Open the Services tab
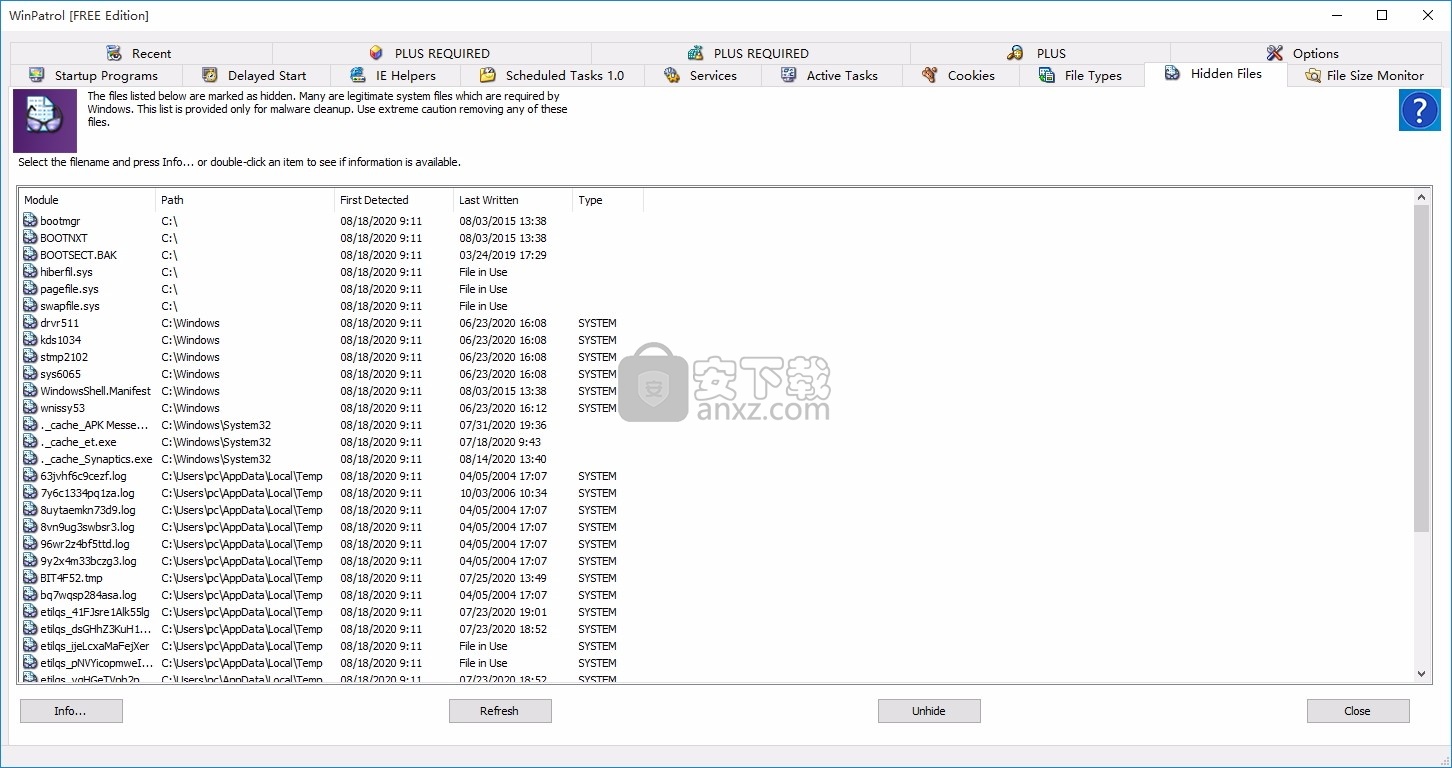 (703, 75)
